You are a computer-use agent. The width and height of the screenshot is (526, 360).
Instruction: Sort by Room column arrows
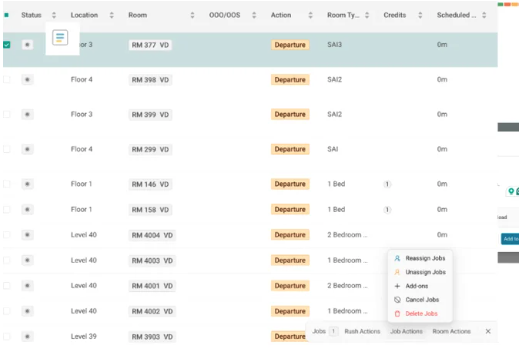click(x=192, y=15)
